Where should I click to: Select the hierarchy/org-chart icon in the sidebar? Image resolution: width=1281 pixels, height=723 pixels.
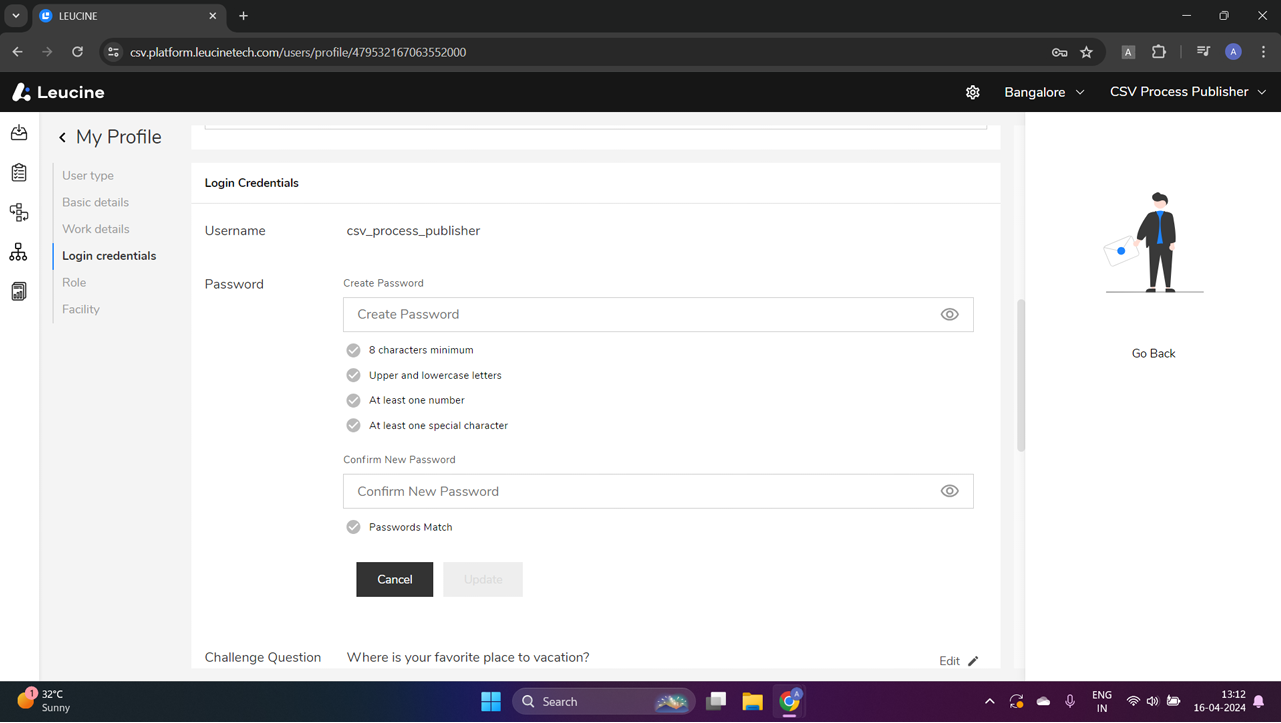pyautogui.click(x=18, y=252)
